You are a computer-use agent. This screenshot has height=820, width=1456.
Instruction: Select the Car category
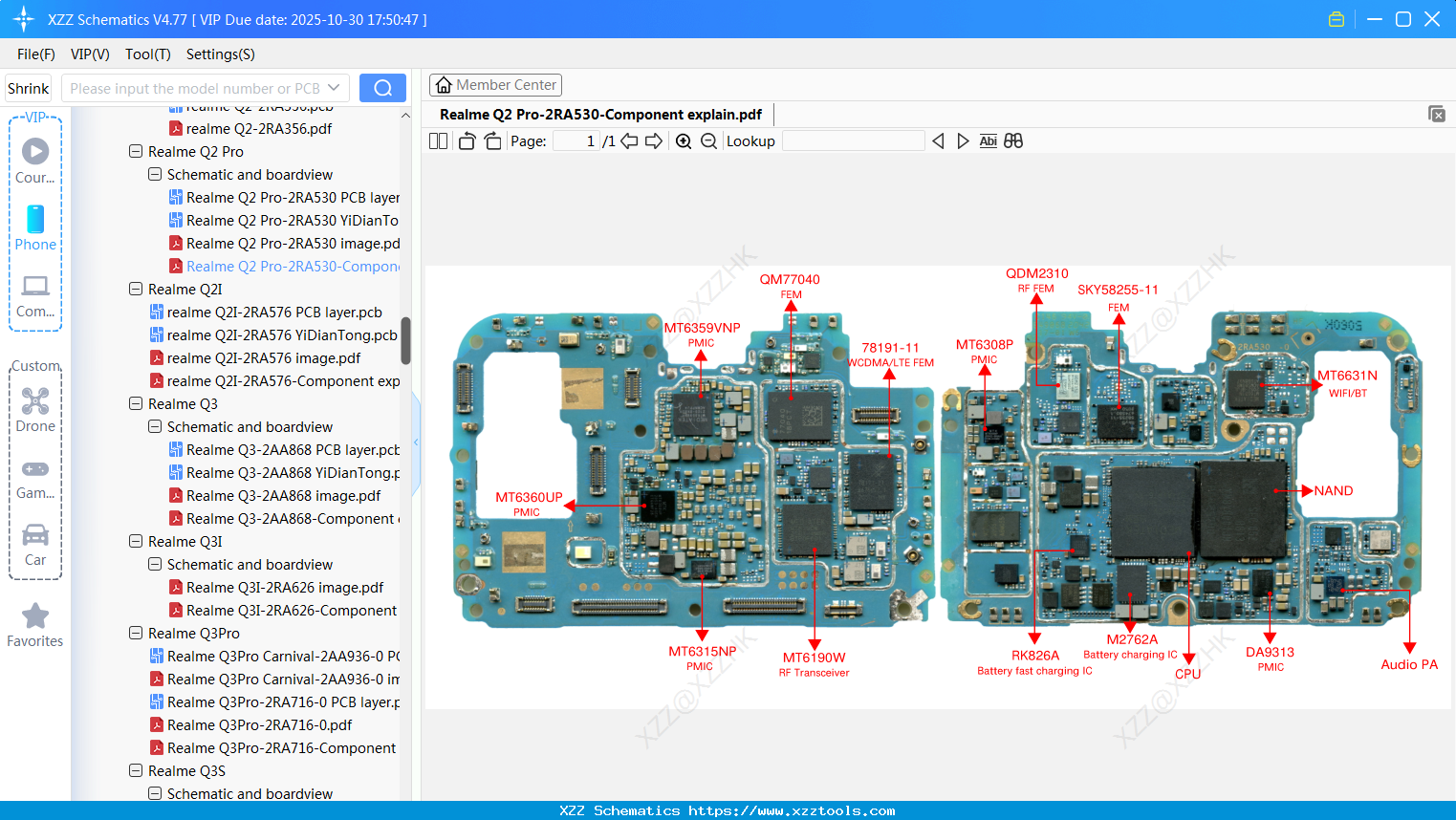tap(35, 545)
